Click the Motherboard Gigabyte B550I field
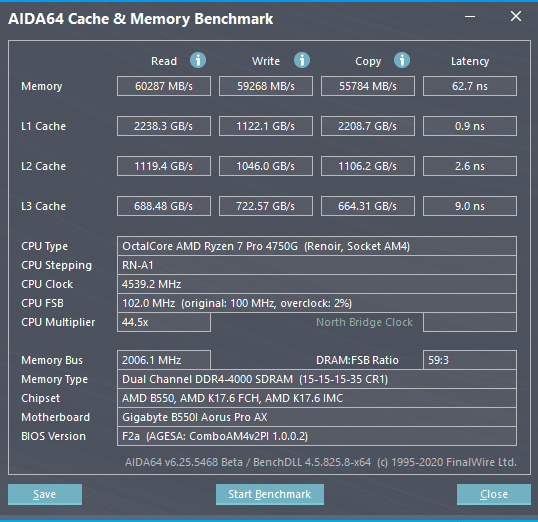 point(317,417)
